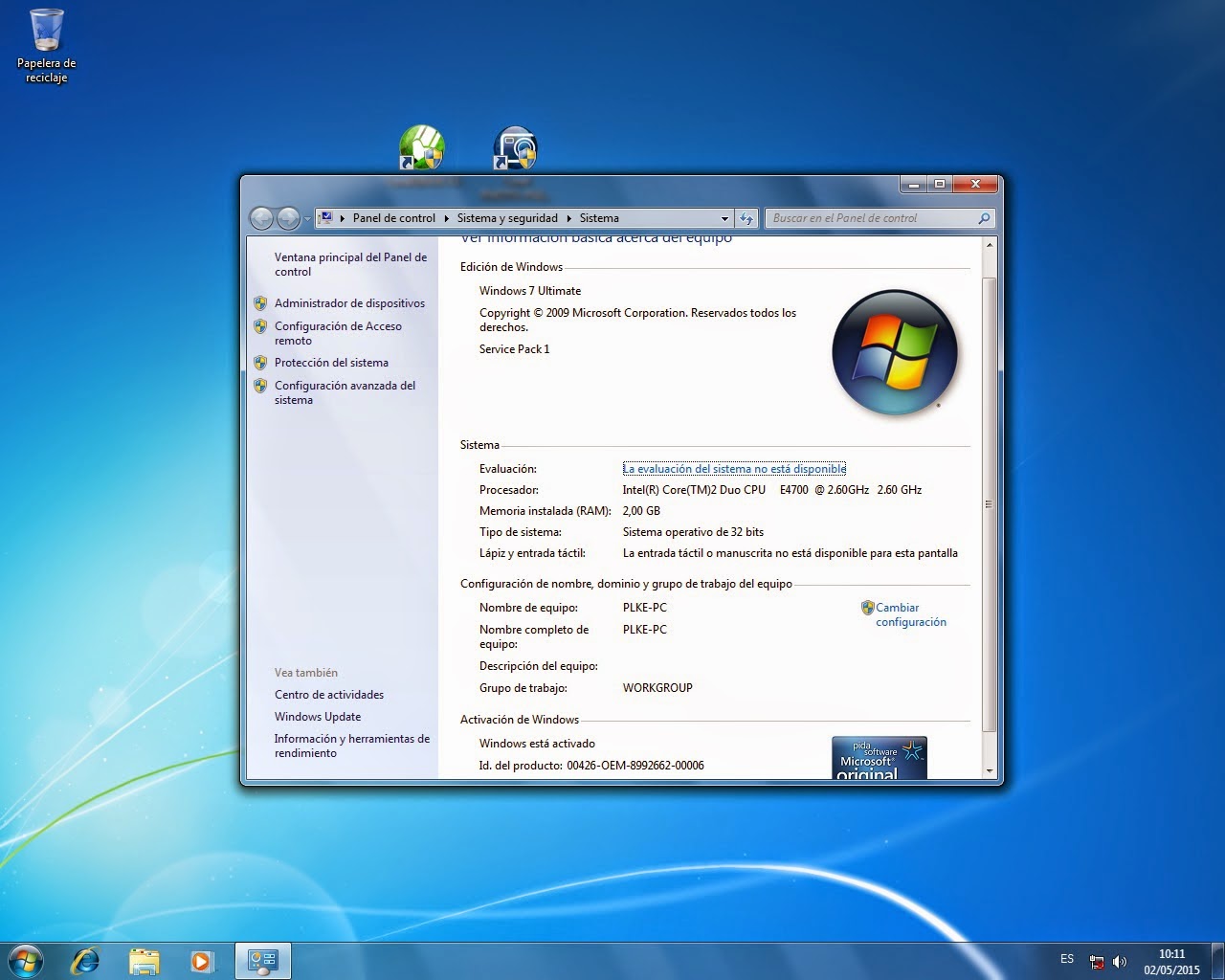Launch Windows Media Player from taskbar
The height and width of the screenshot is (980, 1225).
202,960
